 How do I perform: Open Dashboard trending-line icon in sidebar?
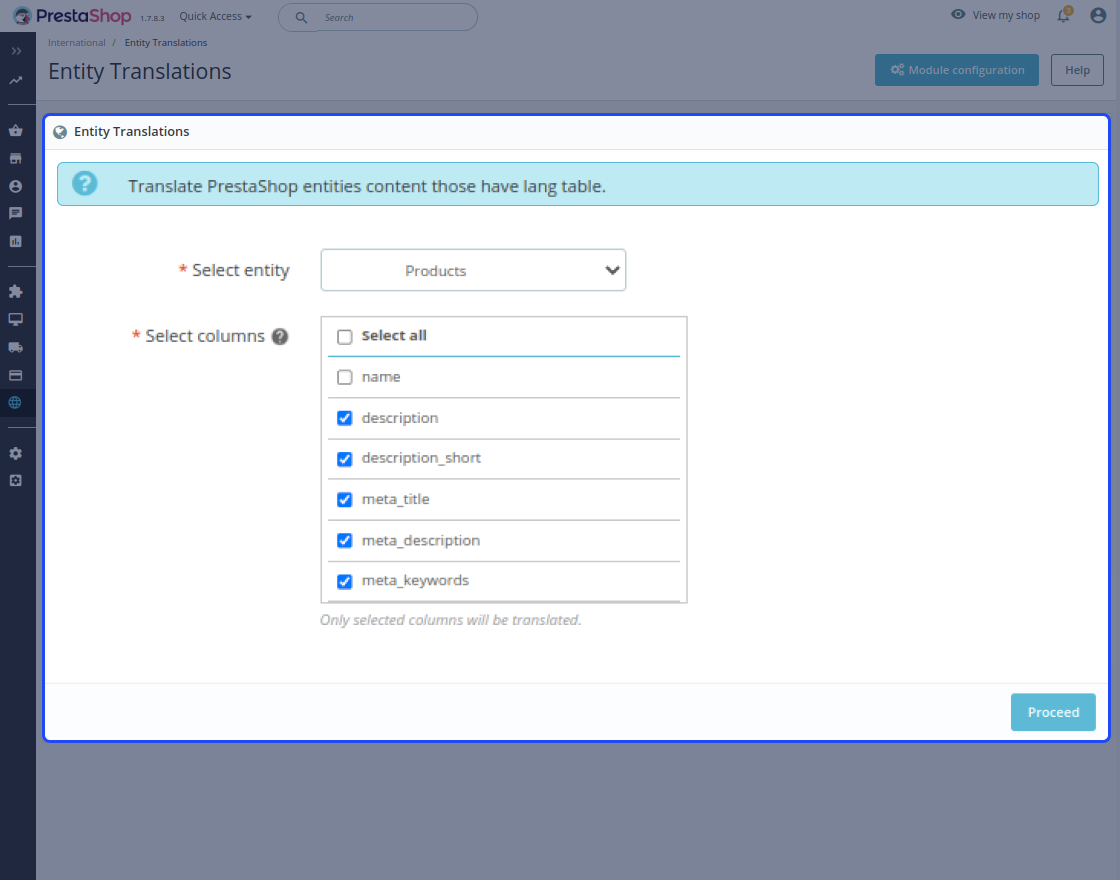(x=16, y=81)
